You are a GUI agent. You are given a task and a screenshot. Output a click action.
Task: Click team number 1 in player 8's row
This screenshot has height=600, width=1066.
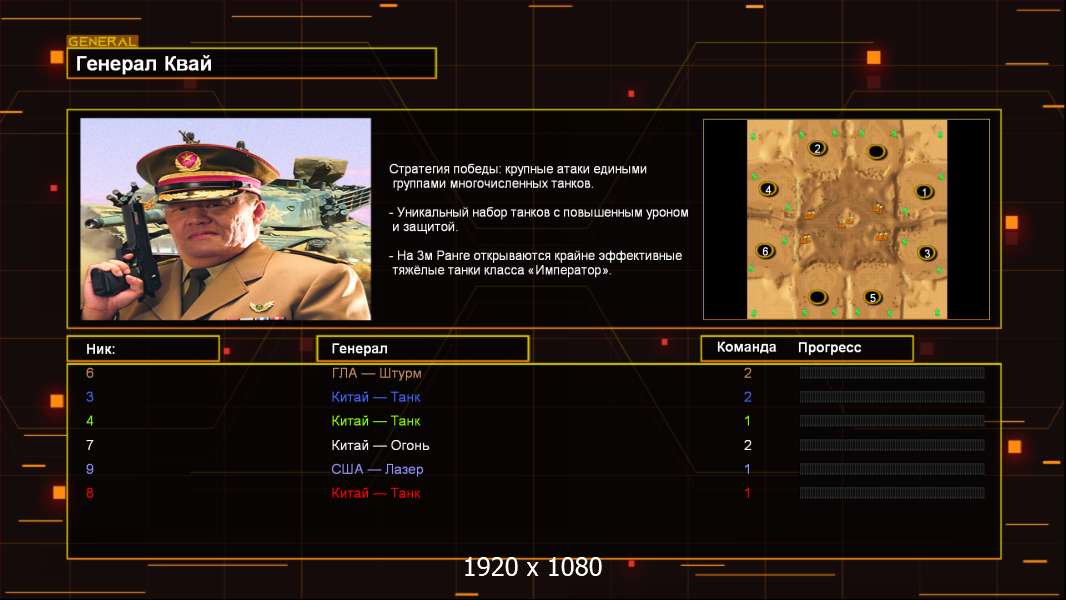748,493
